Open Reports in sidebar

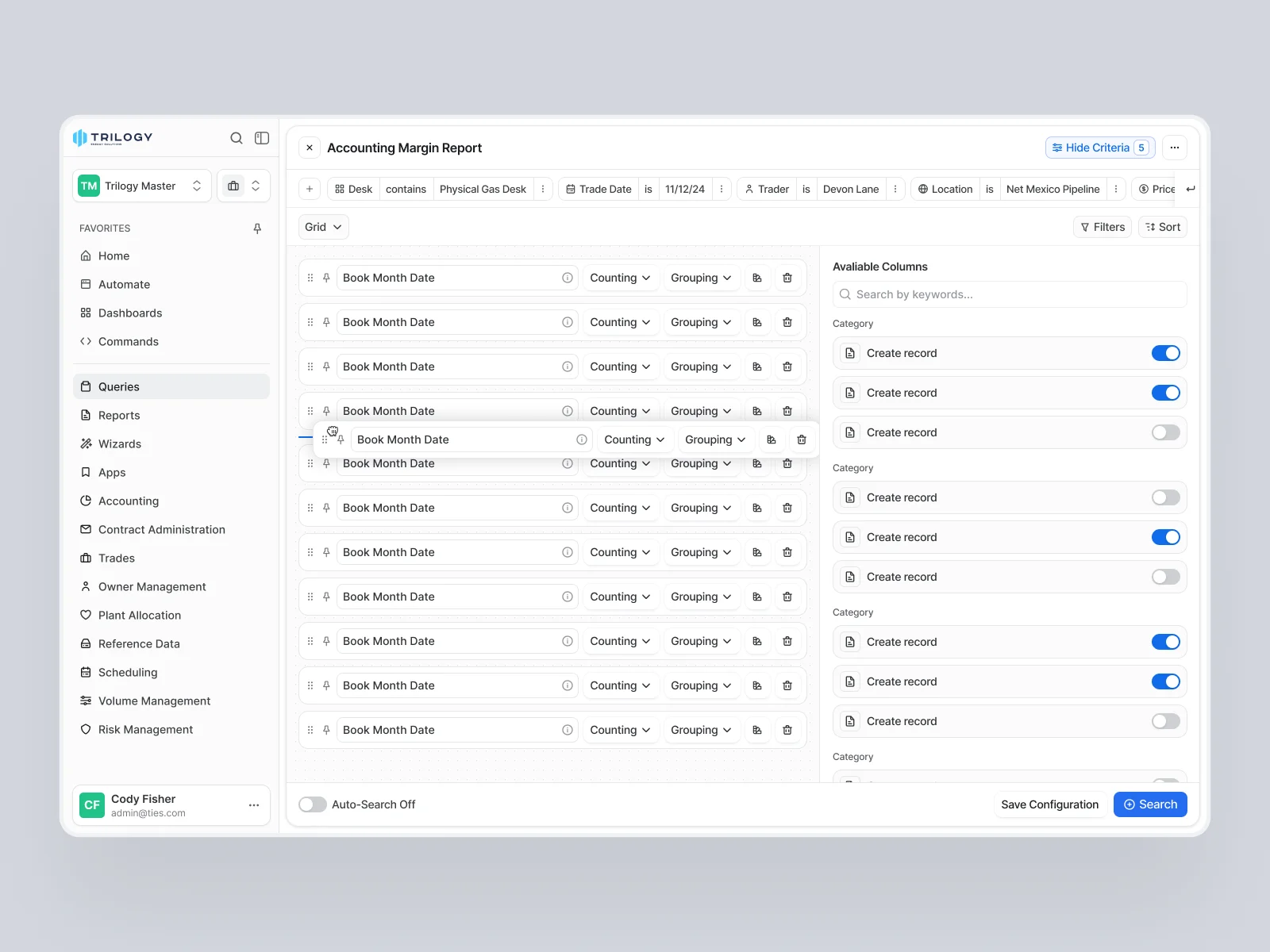coord(171,415)
